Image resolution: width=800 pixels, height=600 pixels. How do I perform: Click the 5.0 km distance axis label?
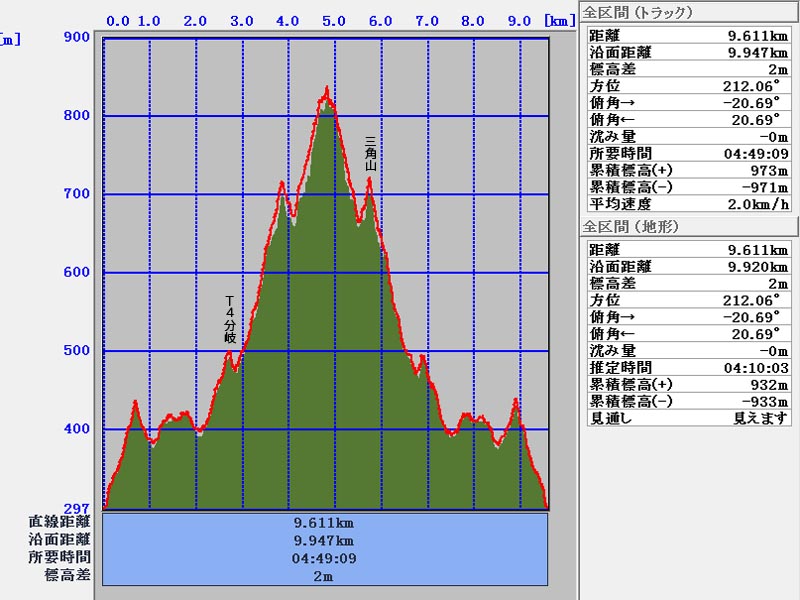coord(334,20)
